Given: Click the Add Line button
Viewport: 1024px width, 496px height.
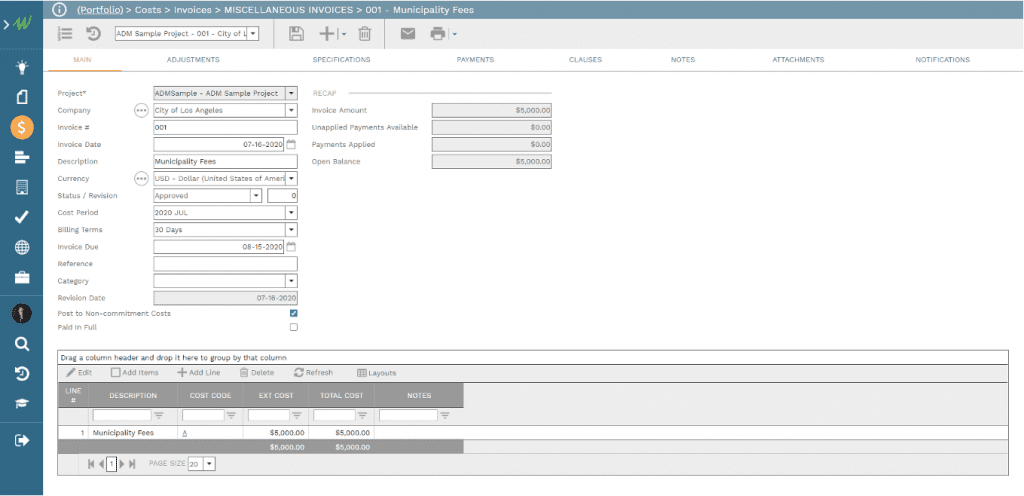Looking at the screenshot, I should point(199,373).
